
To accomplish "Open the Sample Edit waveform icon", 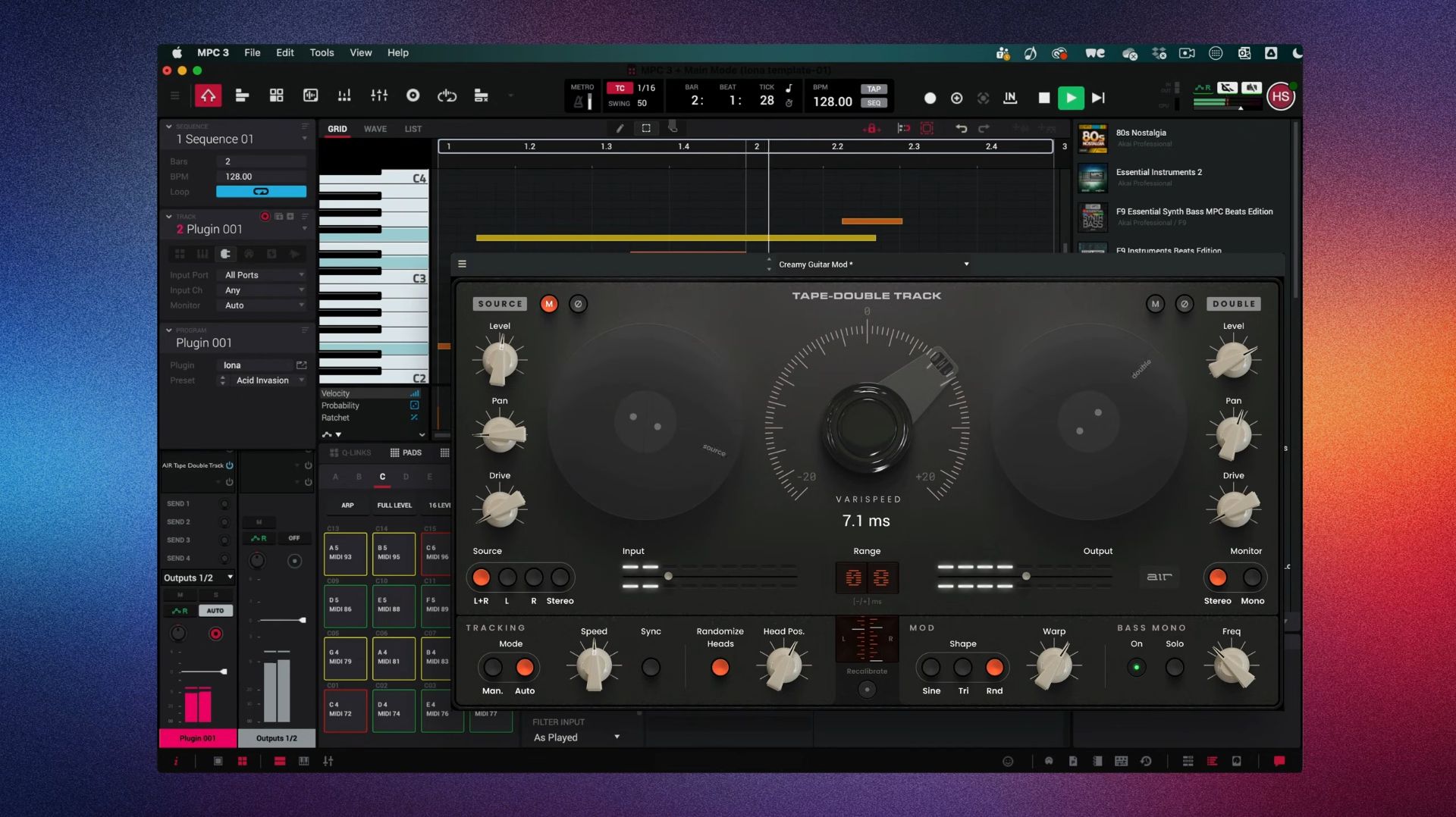I will pyautogui.click(x=311, y=95).
